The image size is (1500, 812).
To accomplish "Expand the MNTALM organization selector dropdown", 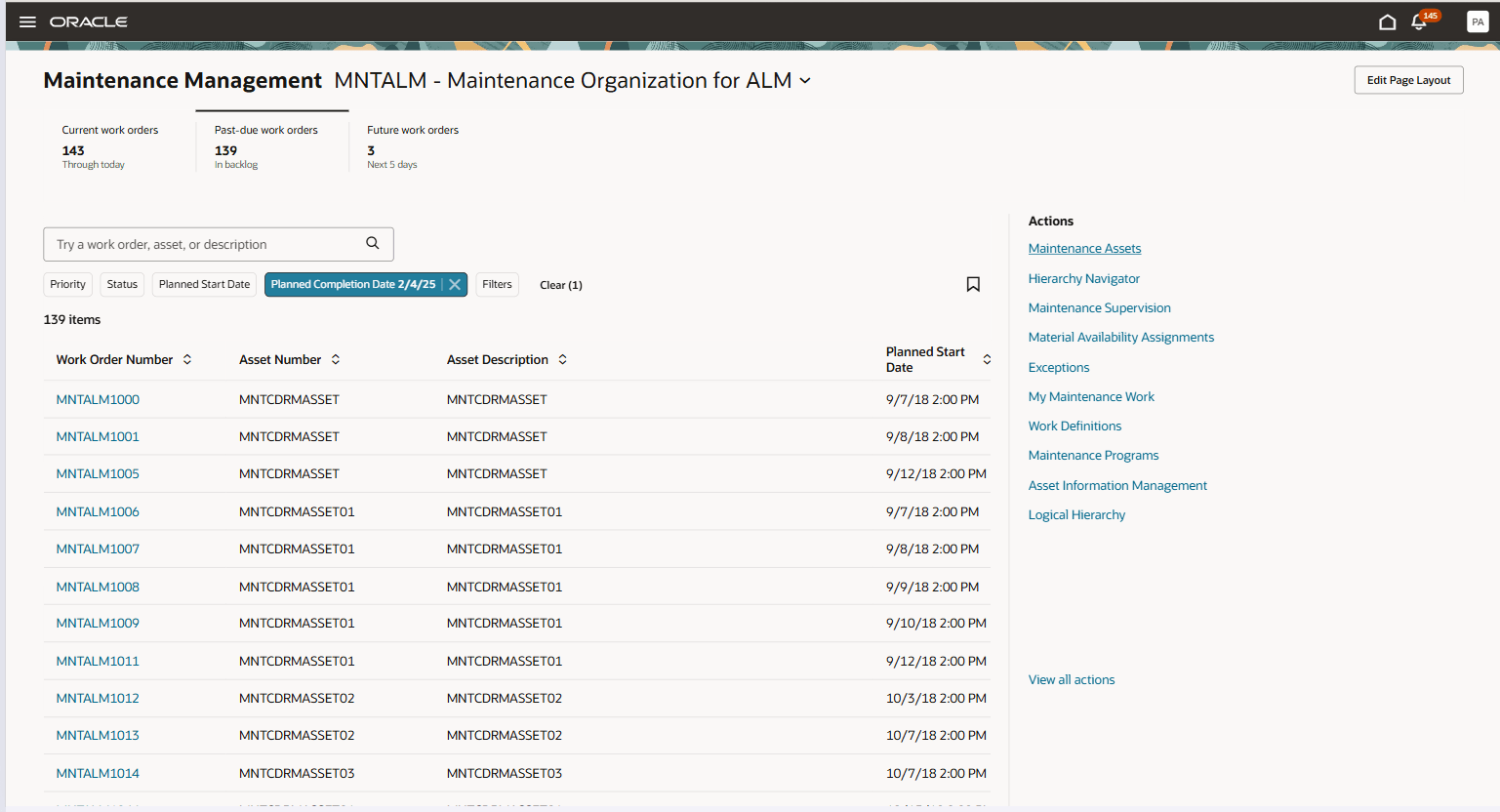I will [804, 82].
